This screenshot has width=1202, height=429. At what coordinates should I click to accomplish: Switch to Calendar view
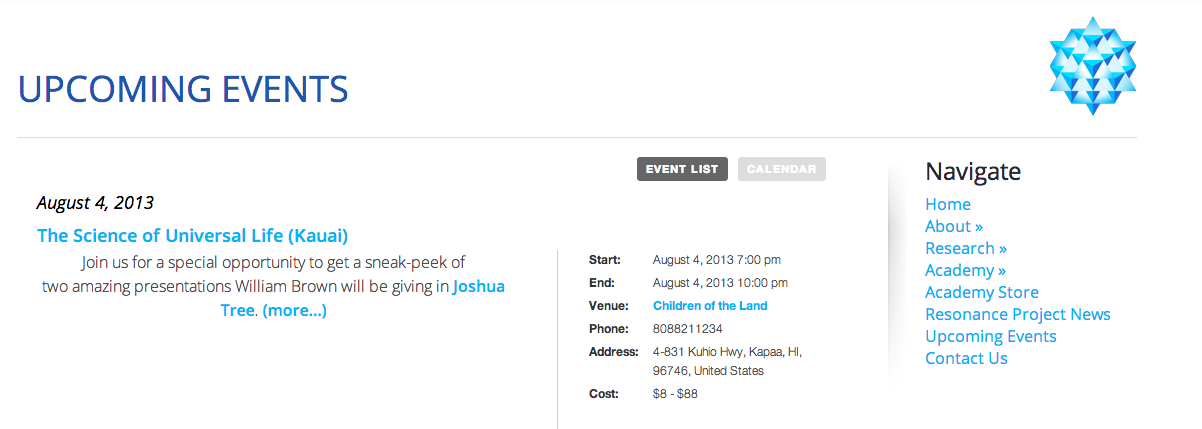pyautogui.click(x=782, y=169)
